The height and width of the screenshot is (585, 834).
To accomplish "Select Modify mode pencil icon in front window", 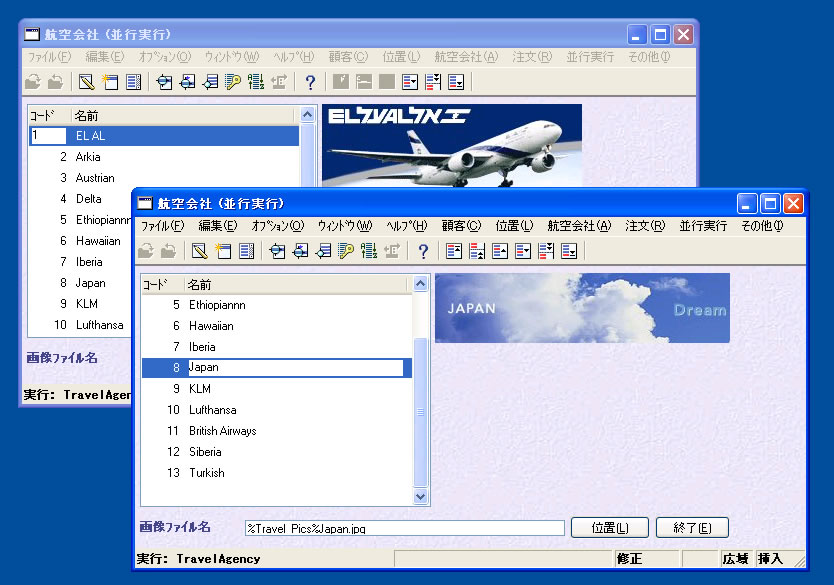I will click(x=199, y=251).
